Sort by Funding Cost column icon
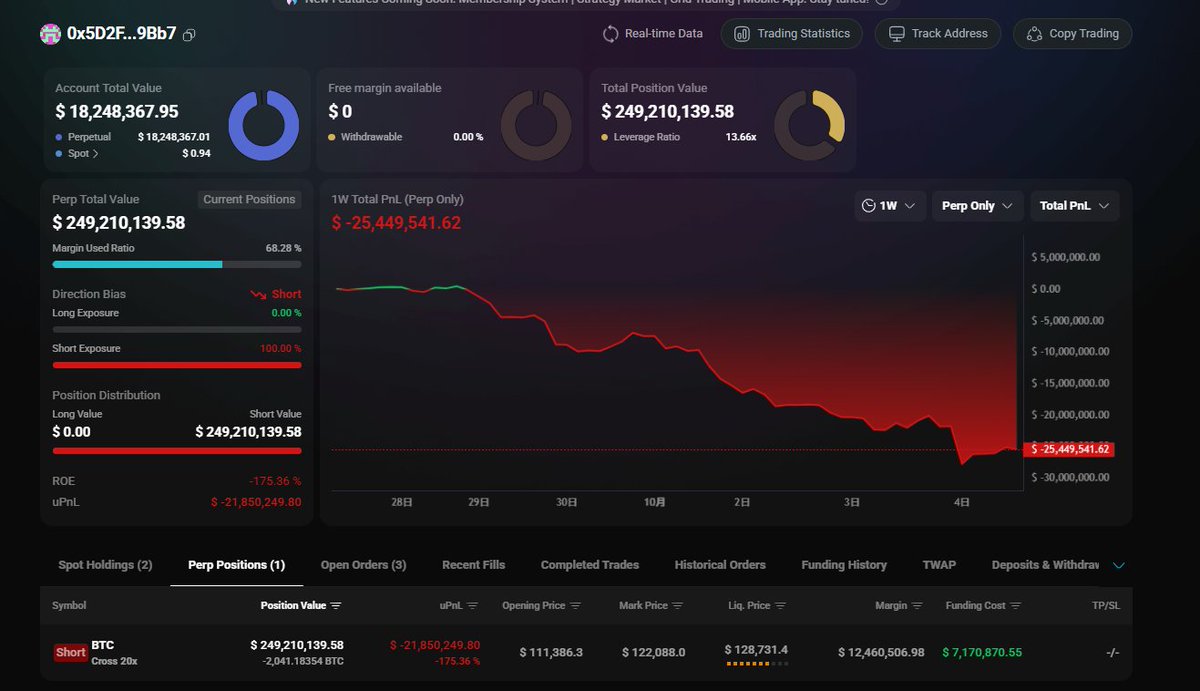Image resolution: width=1200 pixels, height=691 pixels. pyautogui.click(x=1015, y=606)
